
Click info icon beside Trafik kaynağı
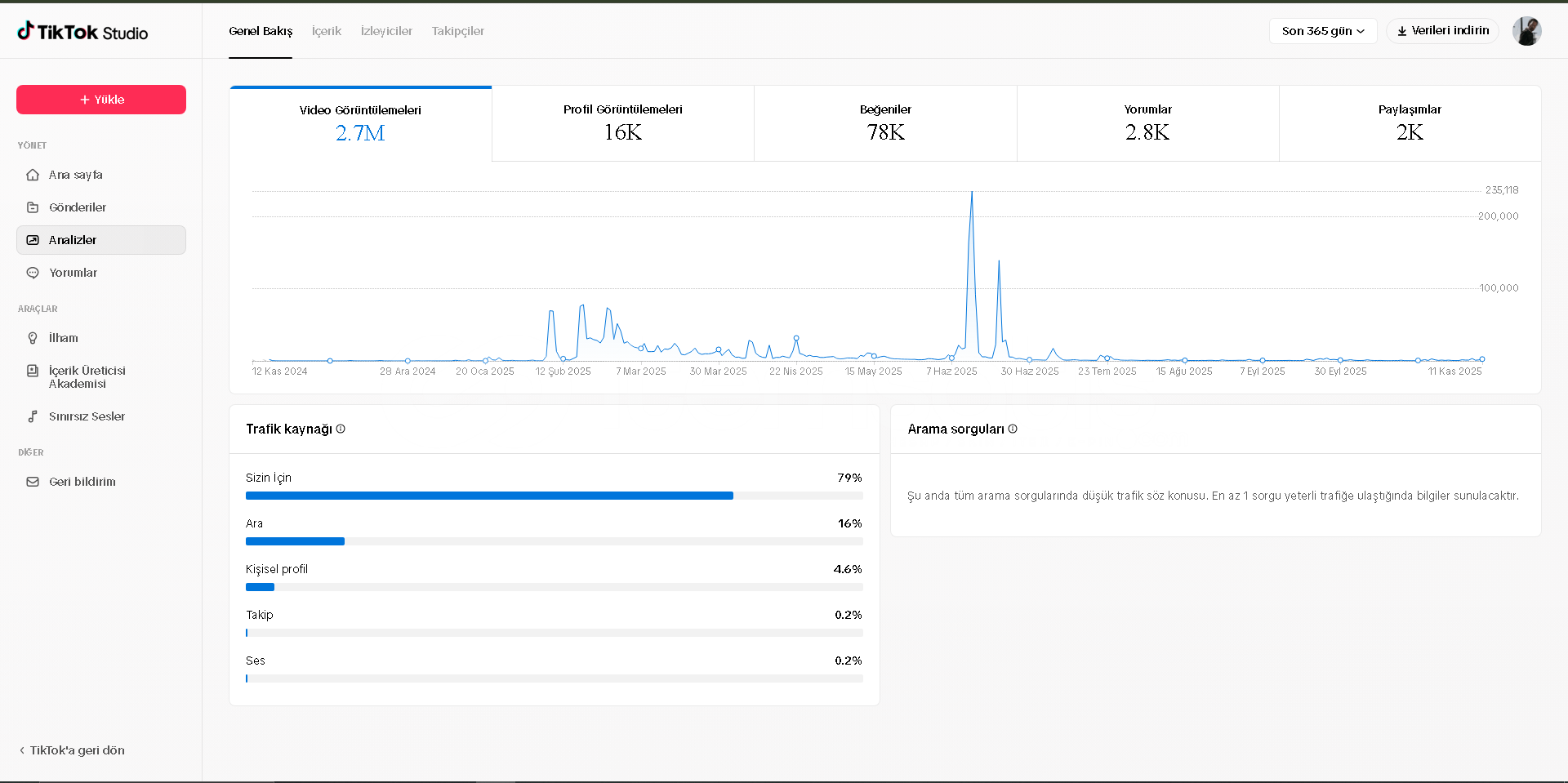click(x=341, y=429)
